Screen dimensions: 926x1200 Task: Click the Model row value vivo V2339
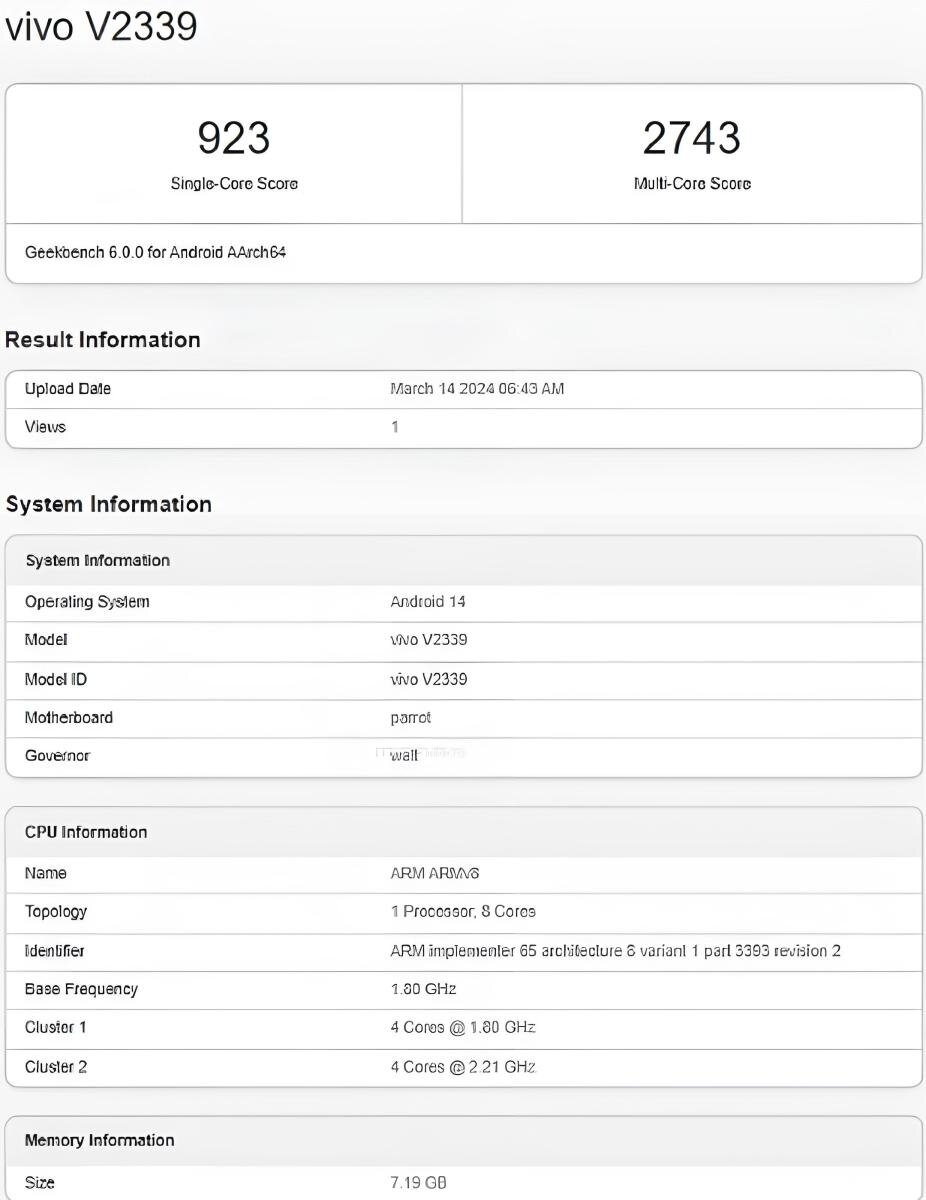429,640
